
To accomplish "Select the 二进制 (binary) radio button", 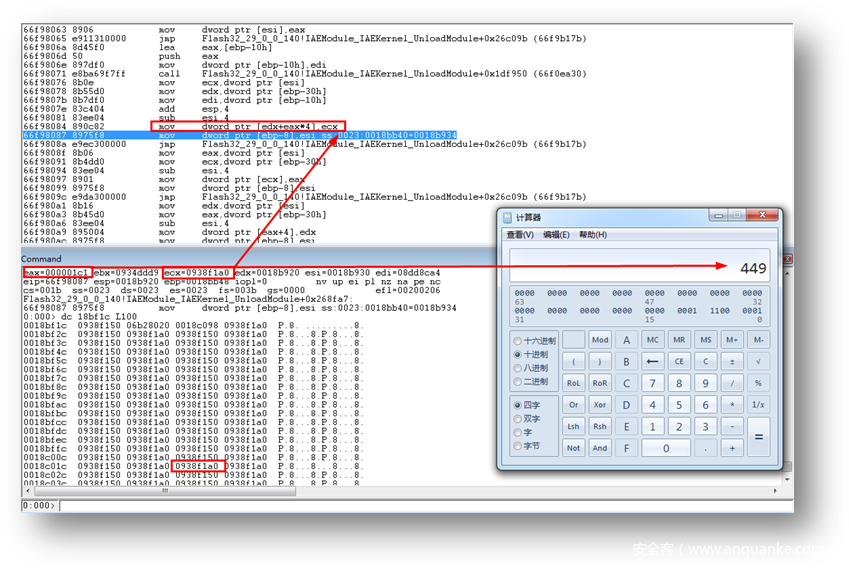I will click(517, 381).
